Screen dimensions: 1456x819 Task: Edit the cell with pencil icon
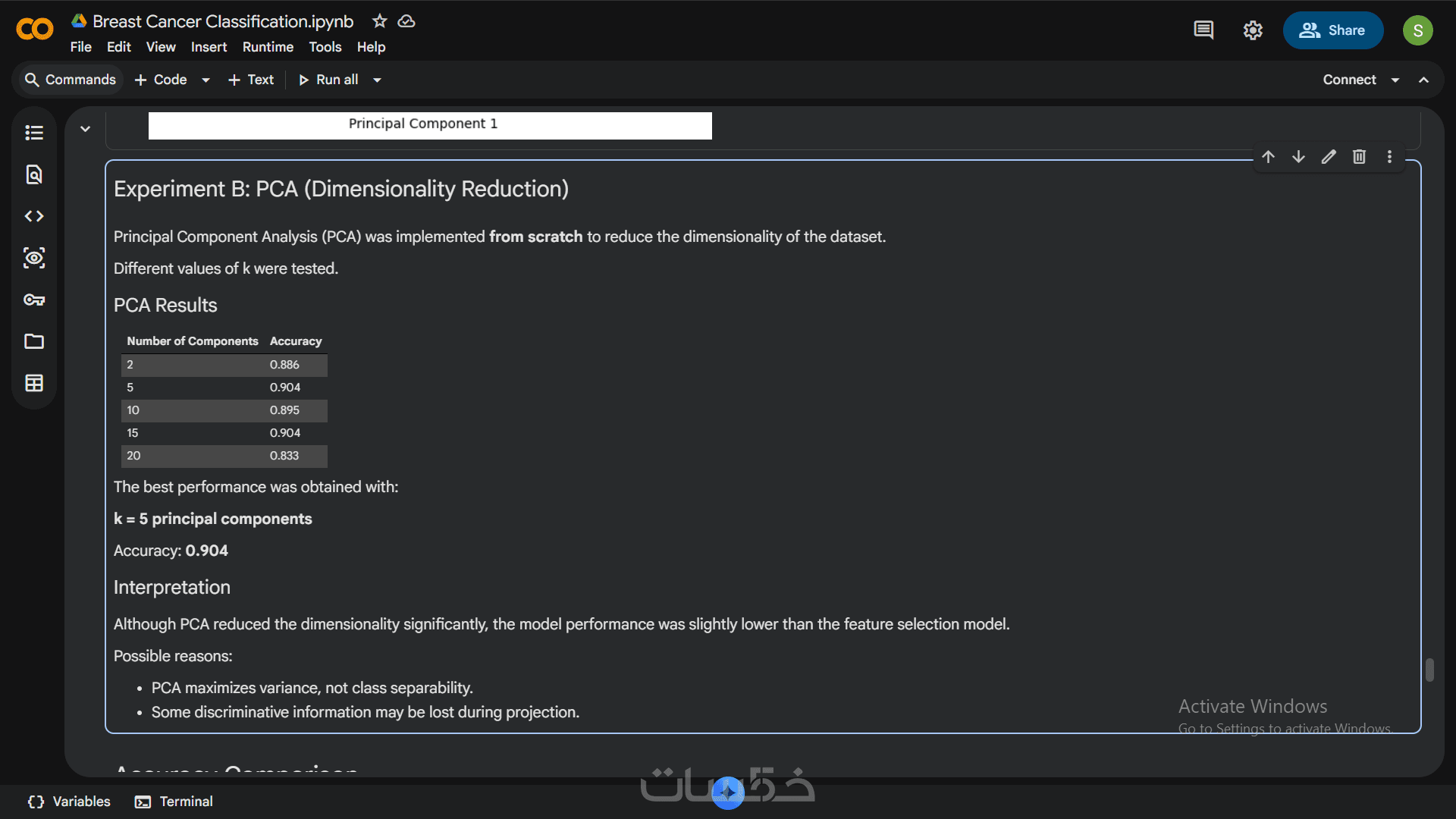click(x=1329, y=157)
